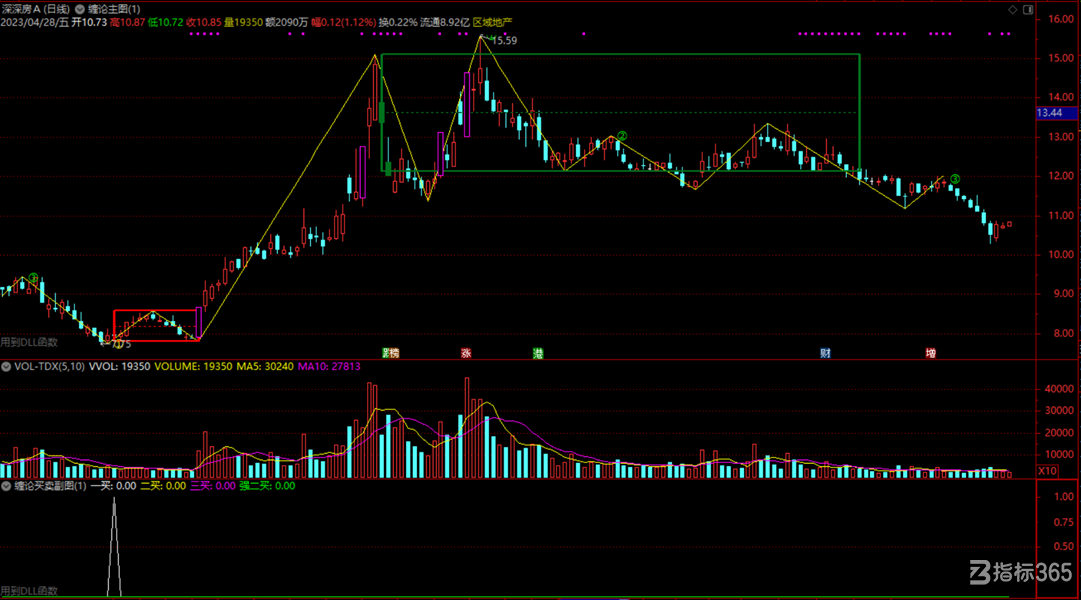
Task: Open the VOL-TDX indicator dropdown arrow
Action: pyautogui.click(x=6, y=367)
